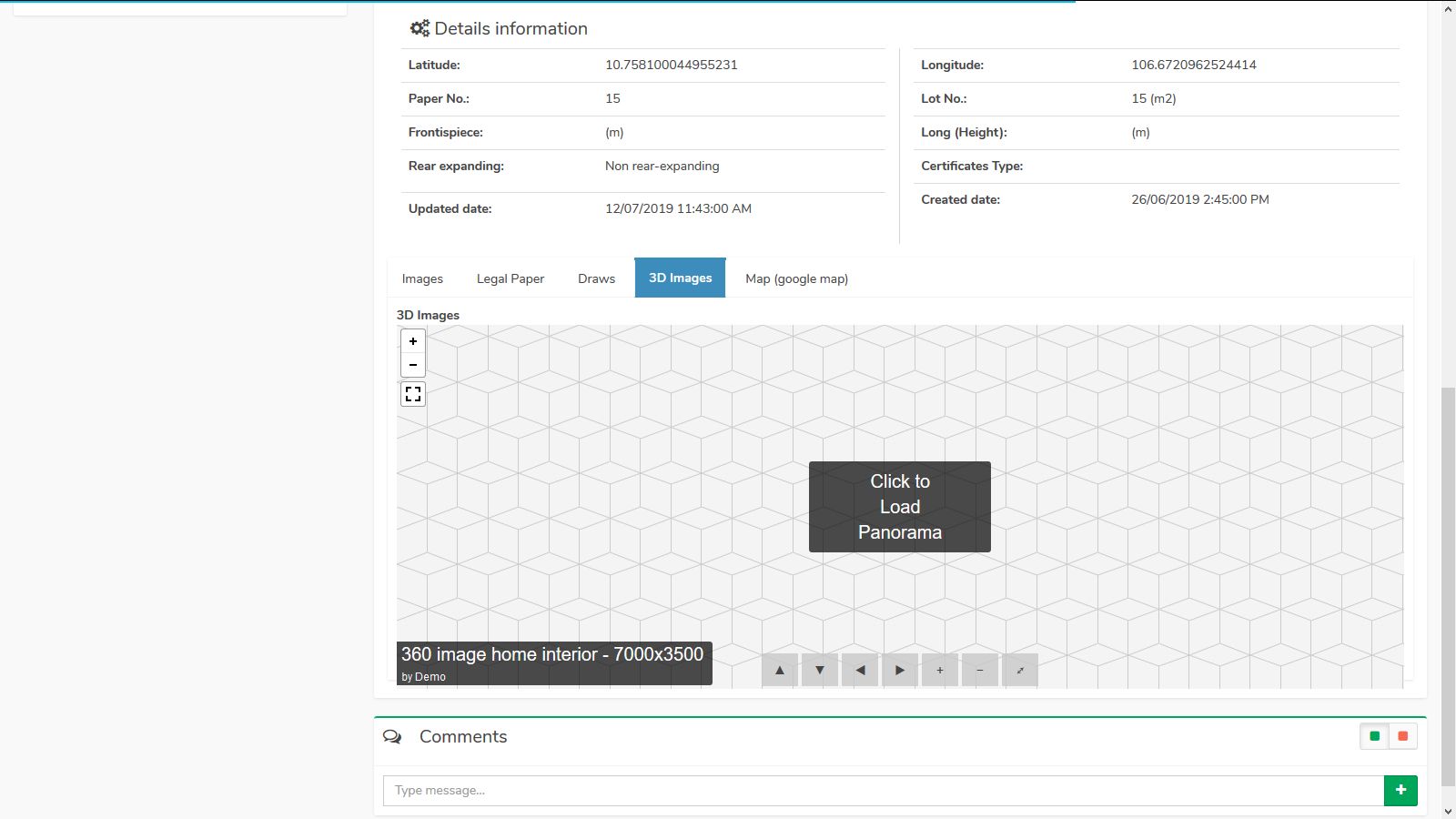Click the zoom in plus button on viewer
The image size is (1456, 819).
point(413,341)
